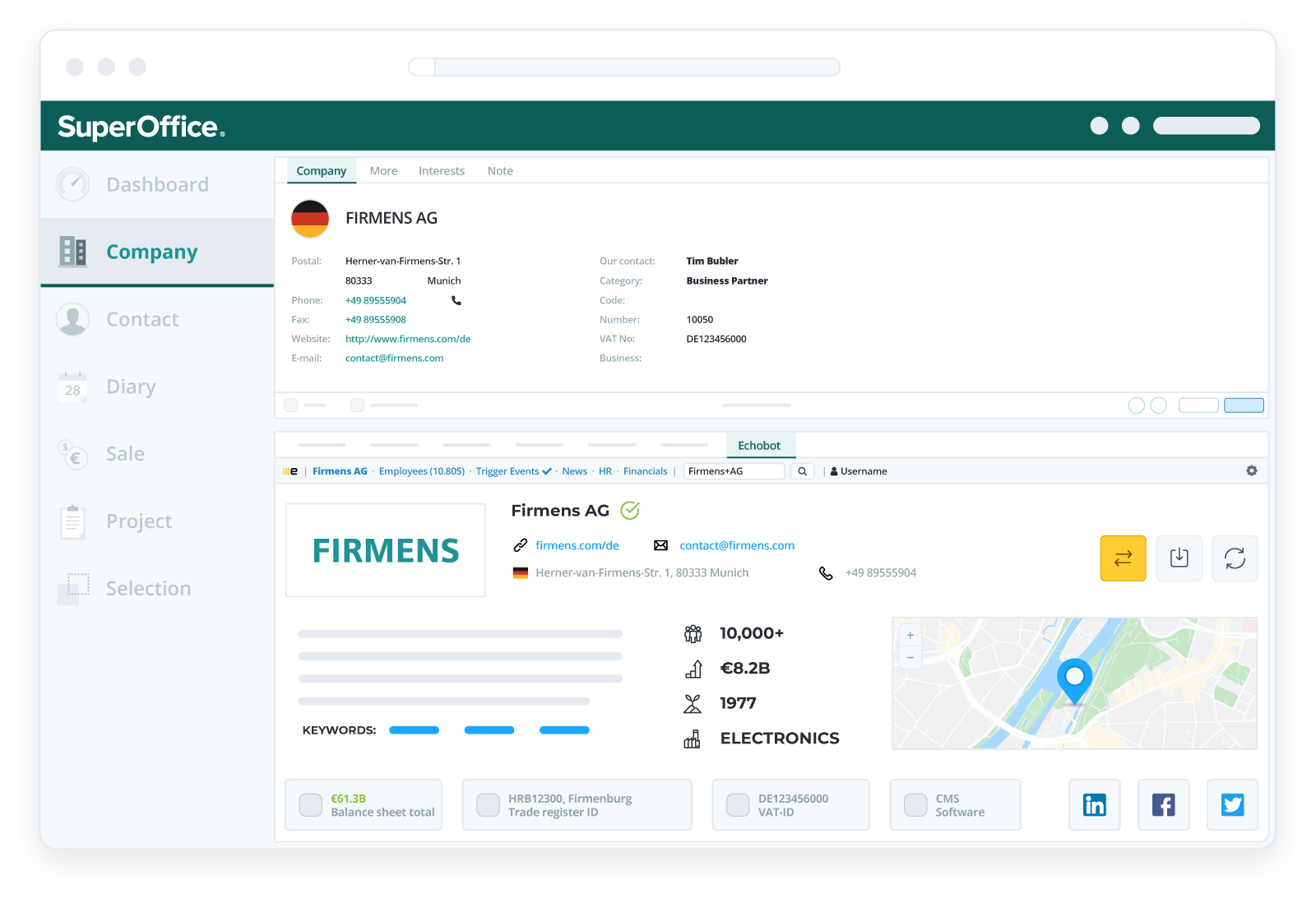Viewport: 1316px width, 899px height.
Task: Click the +49 89555908 fax number link
Action: pos(376,319)
